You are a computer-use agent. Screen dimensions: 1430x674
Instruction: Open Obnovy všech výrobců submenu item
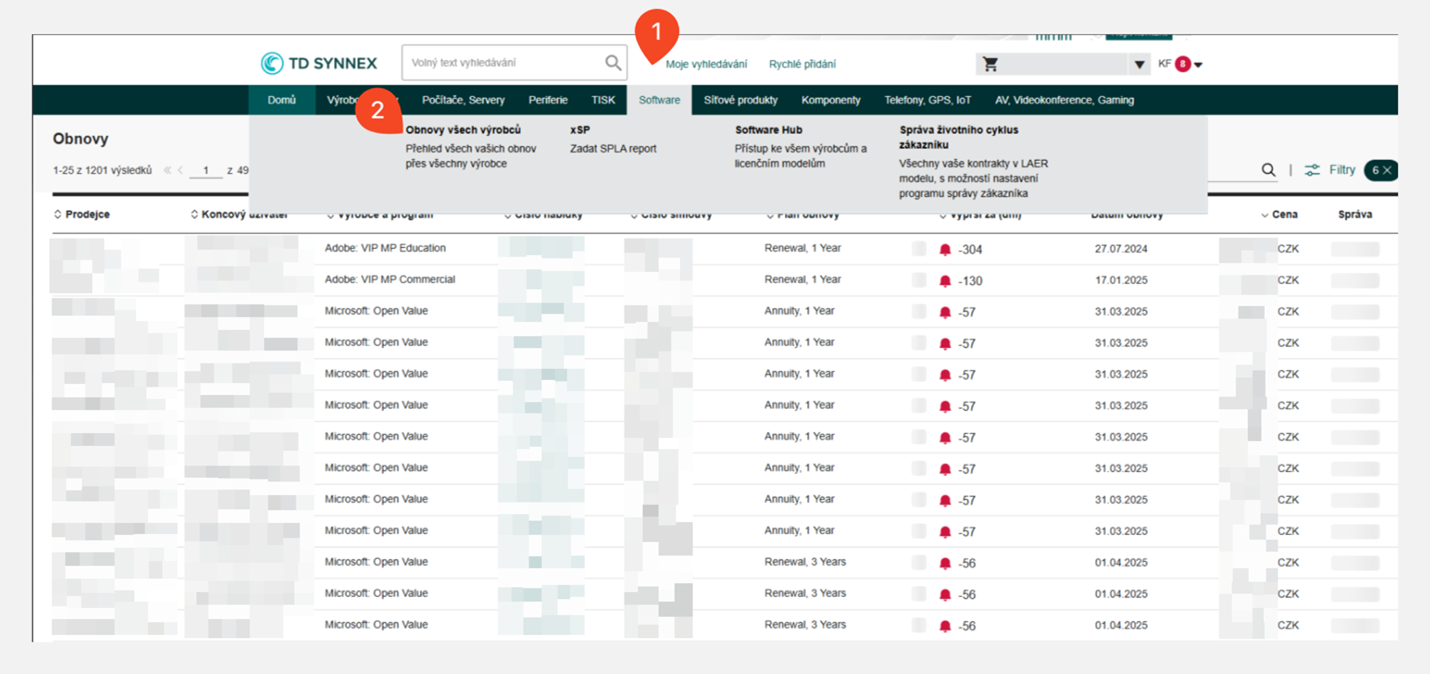point(463,130)
